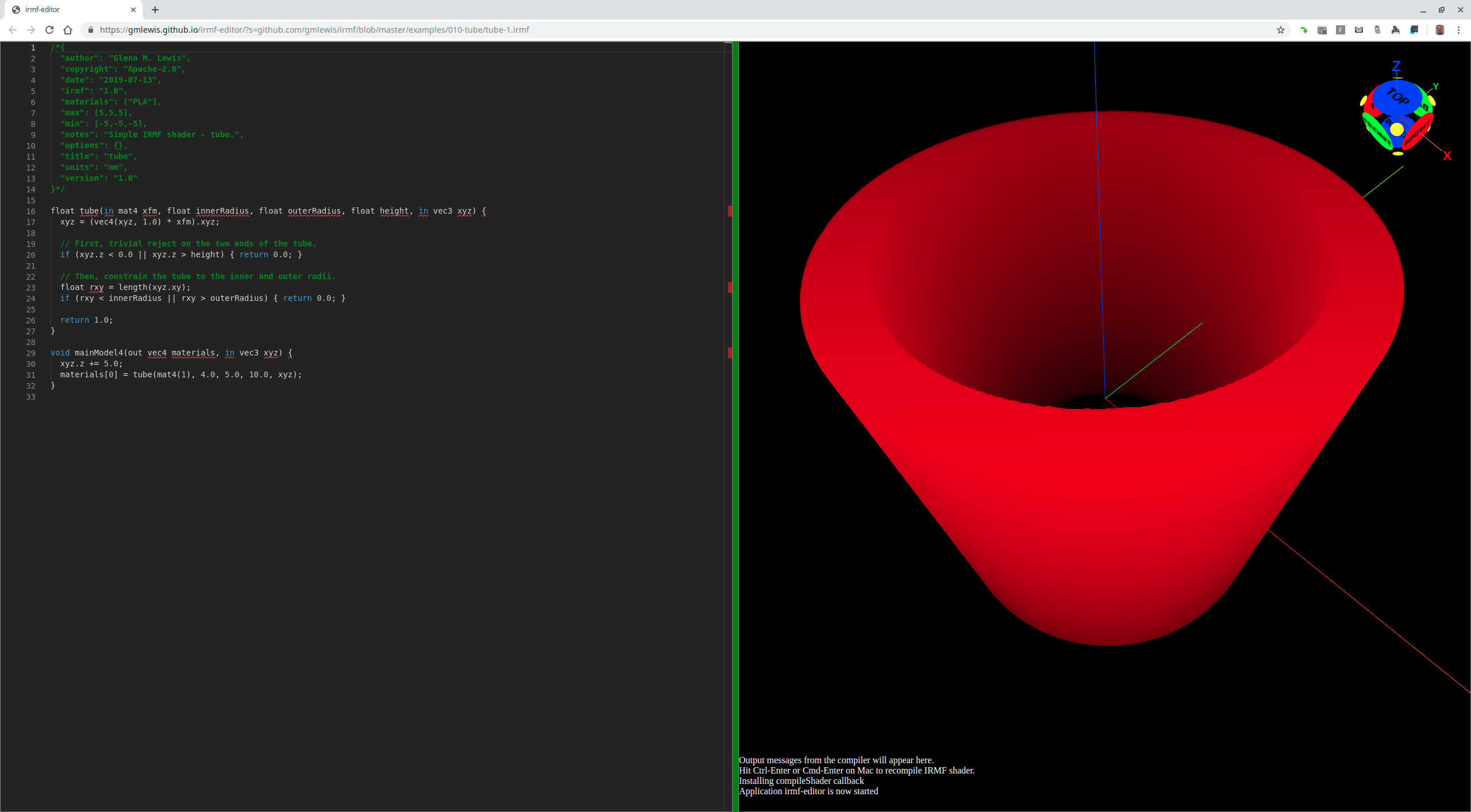Image resolution: width=1471 pixels, height=812 pixels.
Task: Go back to previous page
Action: coord(13,30)
